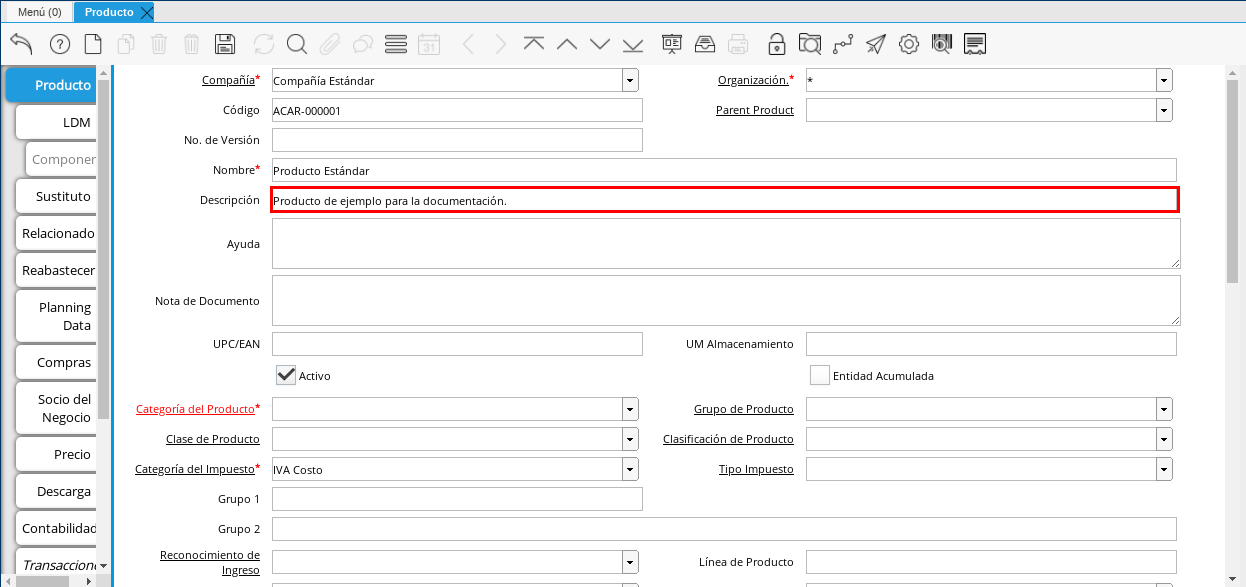Click into the Código field

pos(457,110)
